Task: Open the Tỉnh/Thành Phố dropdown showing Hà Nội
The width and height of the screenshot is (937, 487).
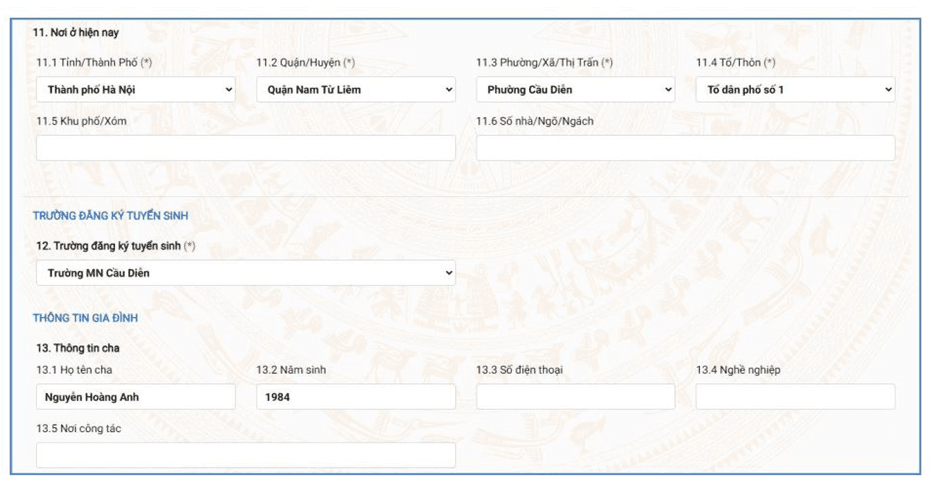Action: 136,90
